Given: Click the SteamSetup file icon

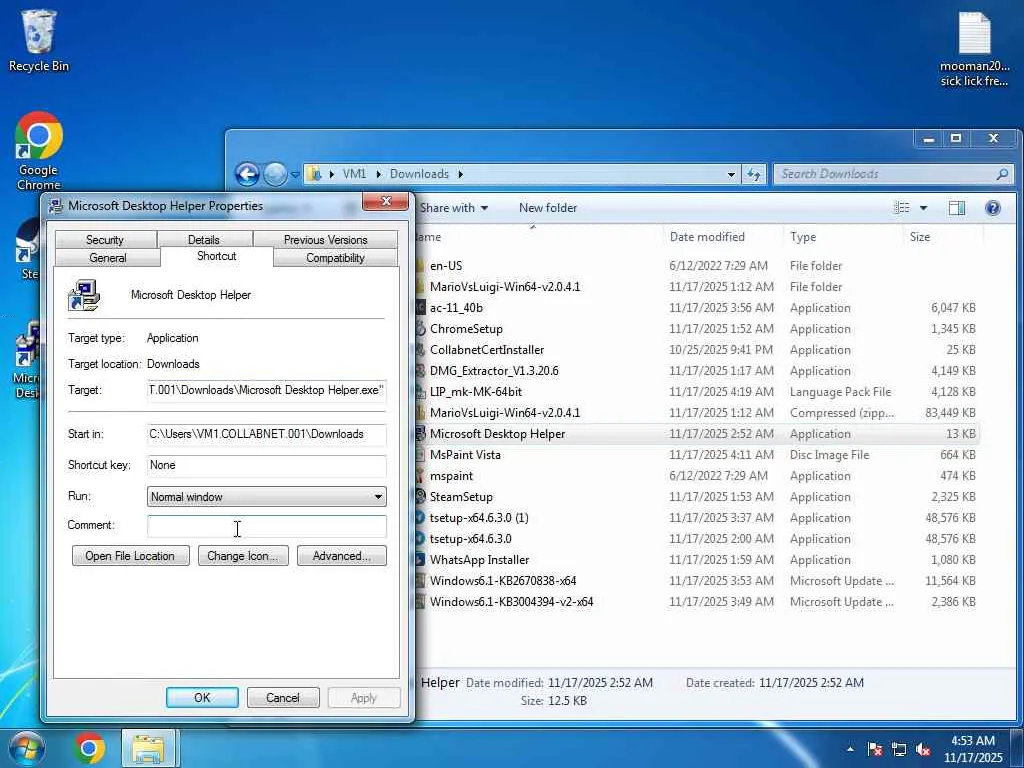Looking at the screenshot, I should click(421, 496).
